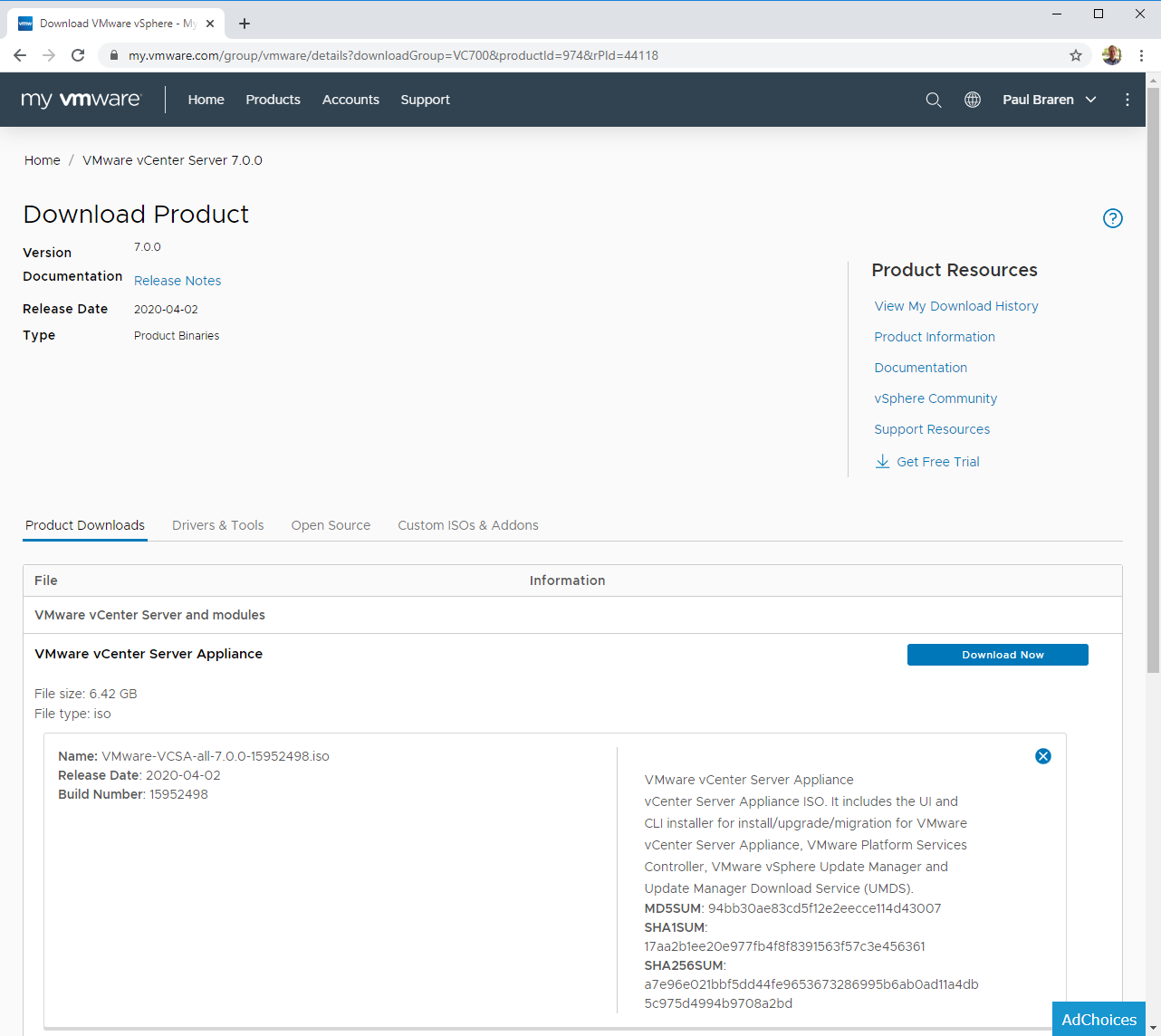Switch to Custom ISOs & Addons tab
The width and height of the screenshot is (1161, 1036).
468,525
